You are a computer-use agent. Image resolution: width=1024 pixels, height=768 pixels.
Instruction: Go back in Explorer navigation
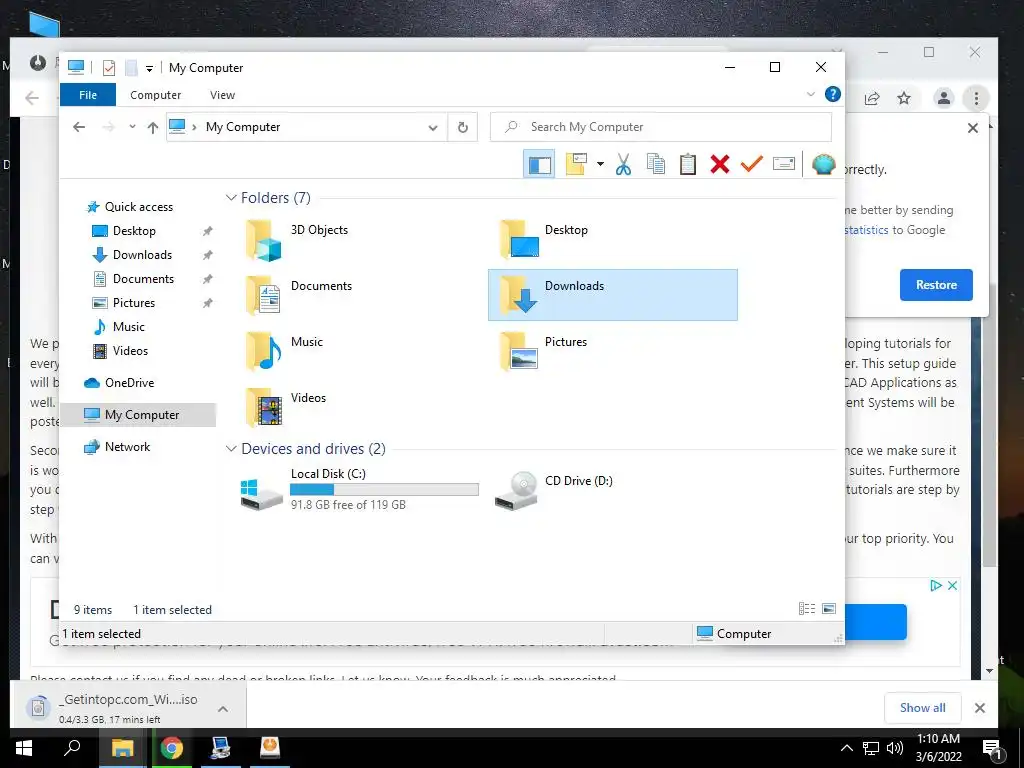click(x=79, y=127)
